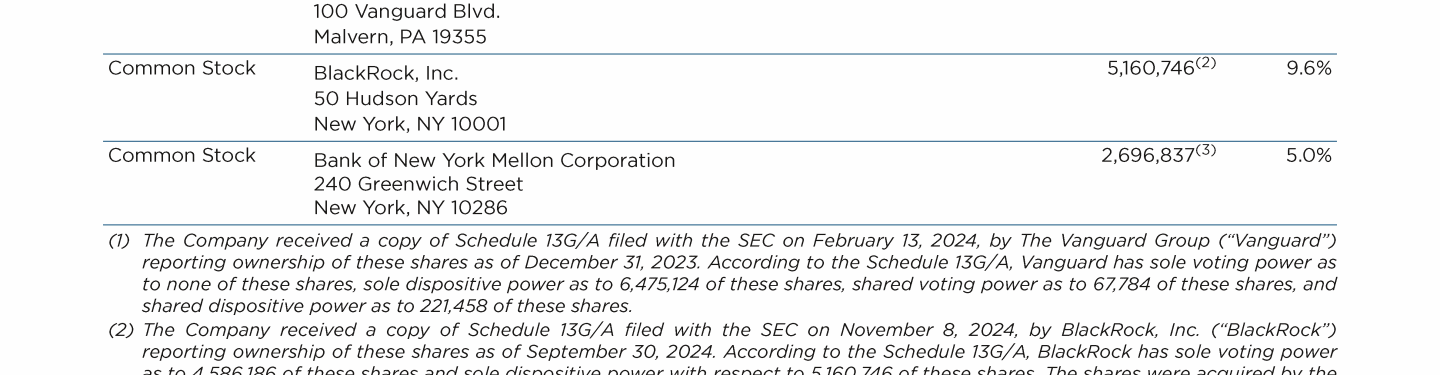The height and width of the screenshot is (375, 1440).
Task: Click Common Stock in the Mellon row
Action: (x=182, y=155)
